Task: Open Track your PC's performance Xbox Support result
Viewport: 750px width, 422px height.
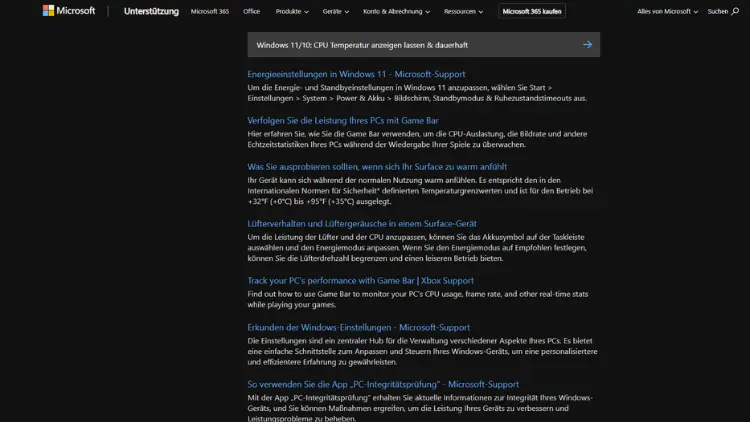Action: (x=360, y=280)
